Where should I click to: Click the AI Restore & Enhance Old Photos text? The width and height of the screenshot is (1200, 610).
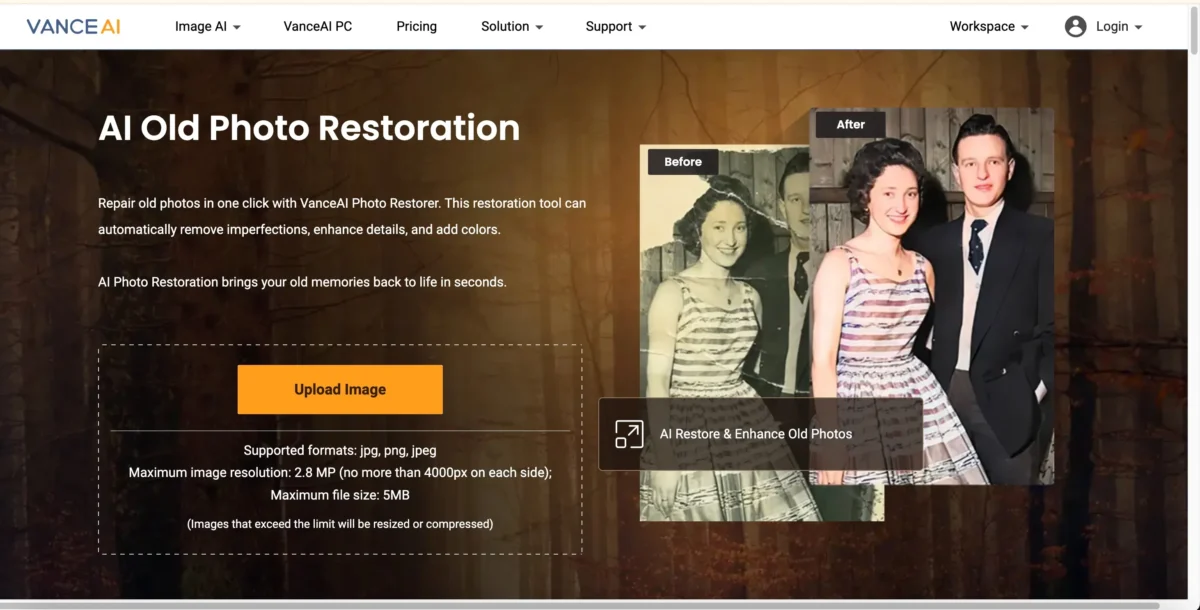756,434
